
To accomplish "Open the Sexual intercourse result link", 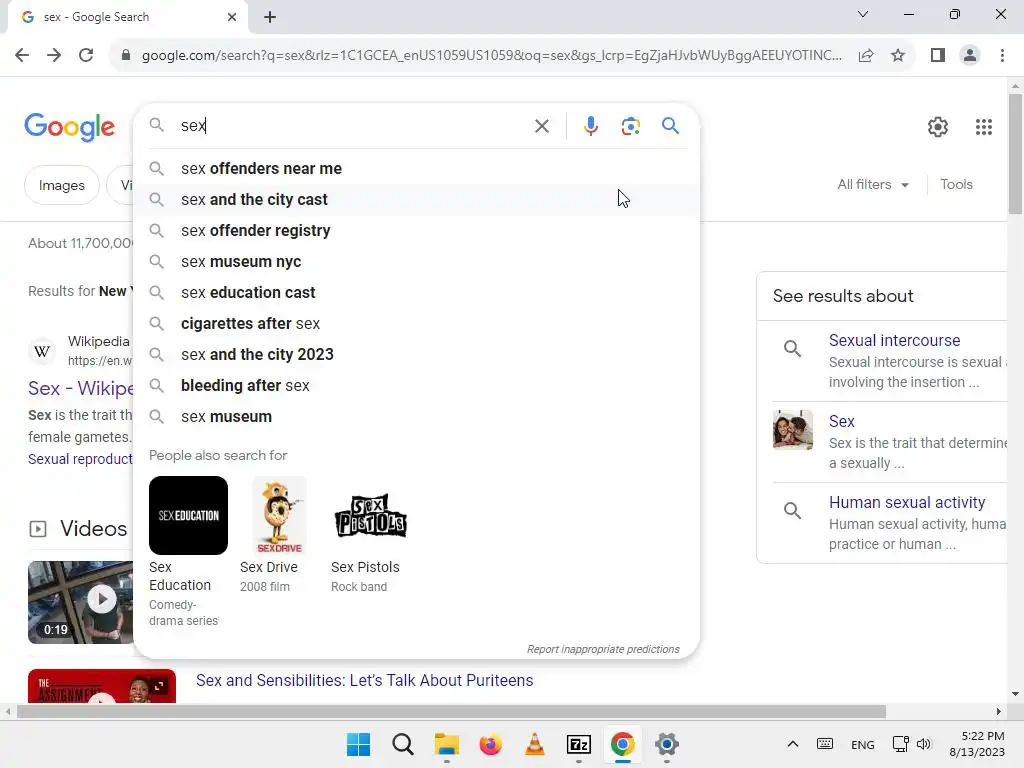I will pos(894,340).
